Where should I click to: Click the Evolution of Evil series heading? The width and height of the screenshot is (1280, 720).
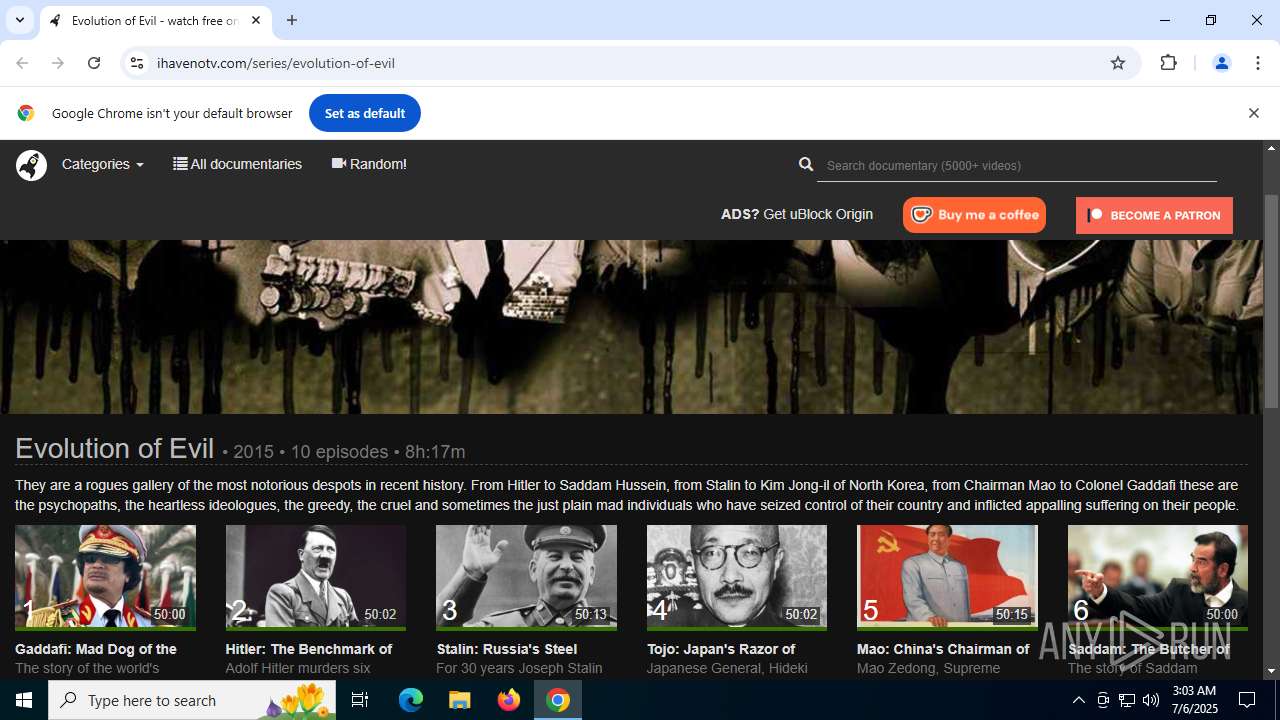point(115,448)
